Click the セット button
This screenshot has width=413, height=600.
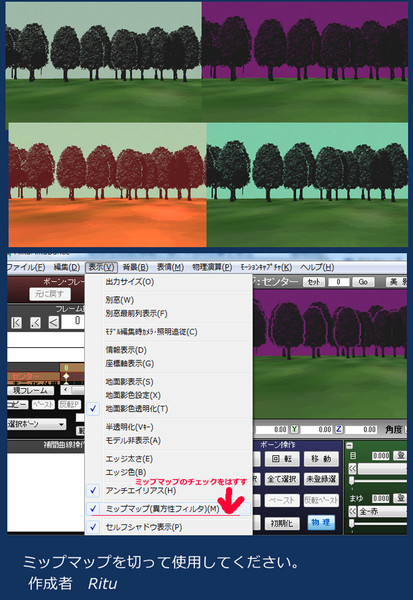click(x=313, y=282)
